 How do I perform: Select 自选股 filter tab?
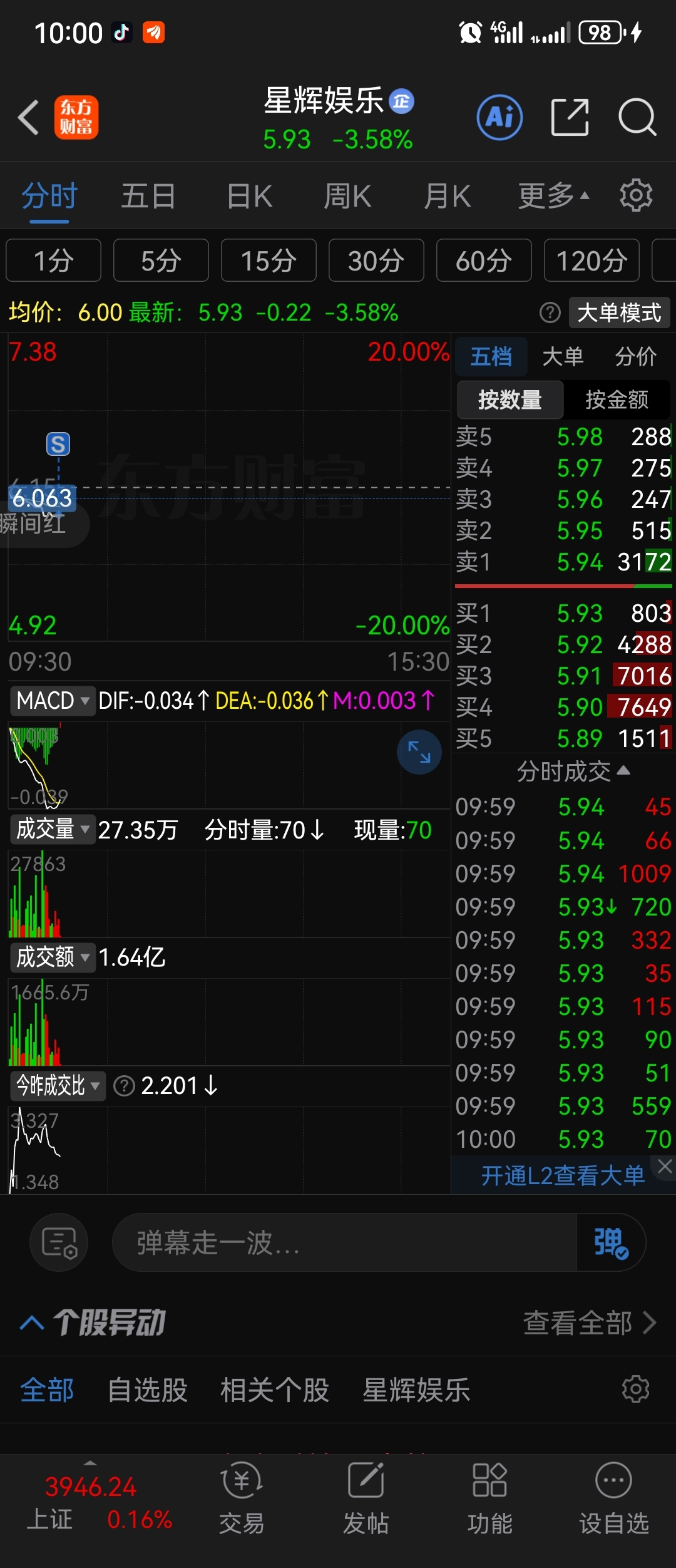pyautogui.click(x=148, y=1390)
